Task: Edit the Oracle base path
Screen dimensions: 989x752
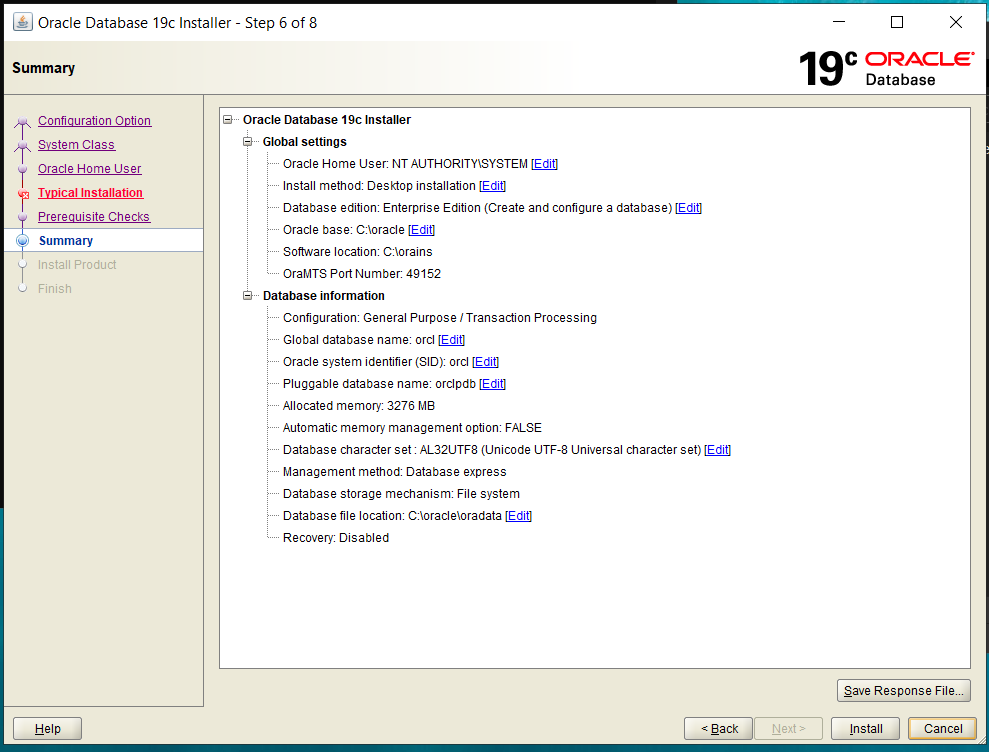Action: coord(421,230)
